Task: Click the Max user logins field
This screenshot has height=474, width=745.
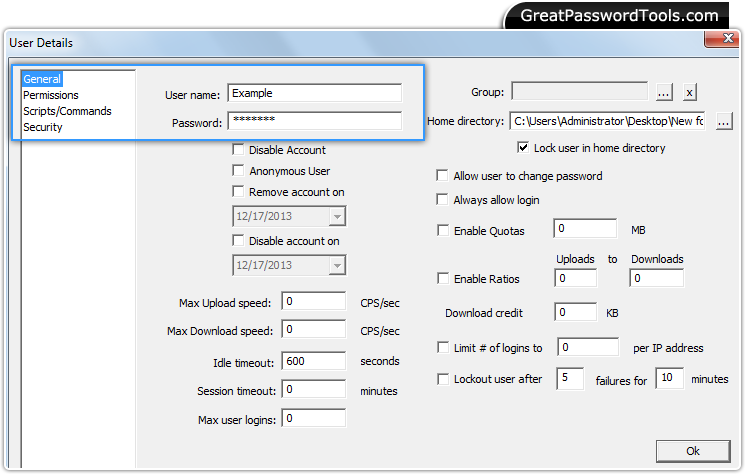Action: [x=314, y=418]
